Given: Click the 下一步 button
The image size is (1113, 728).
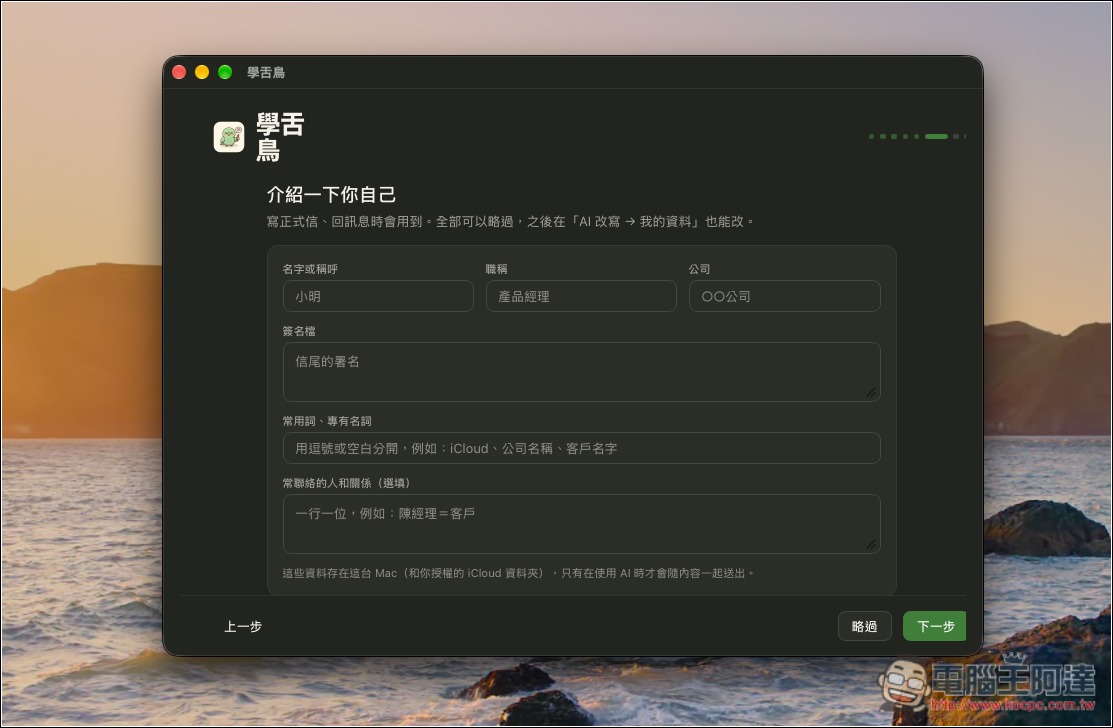Looking at the screenshot, I should coord(934,627).
